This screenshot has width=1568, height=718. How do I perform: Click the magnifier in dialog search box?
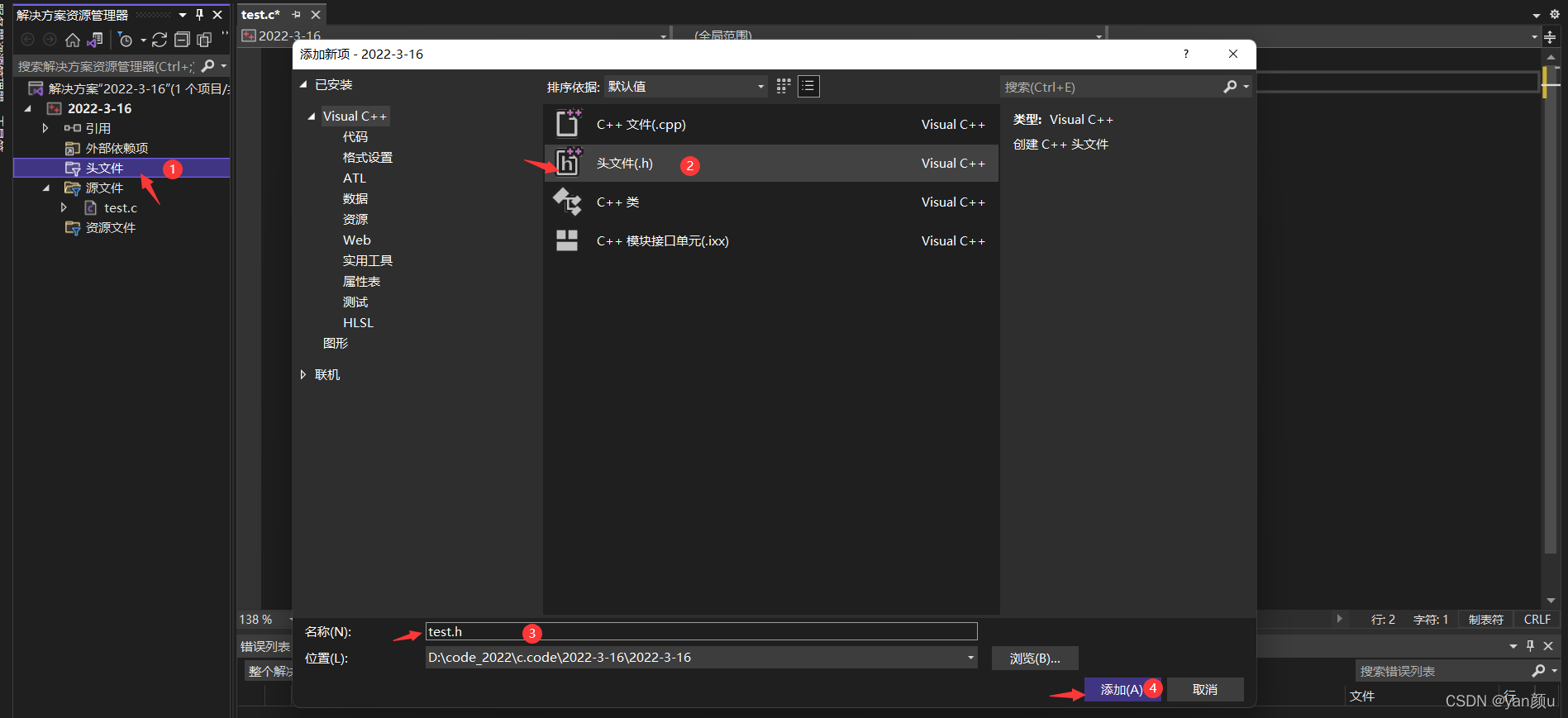(x=1230, y=87)
